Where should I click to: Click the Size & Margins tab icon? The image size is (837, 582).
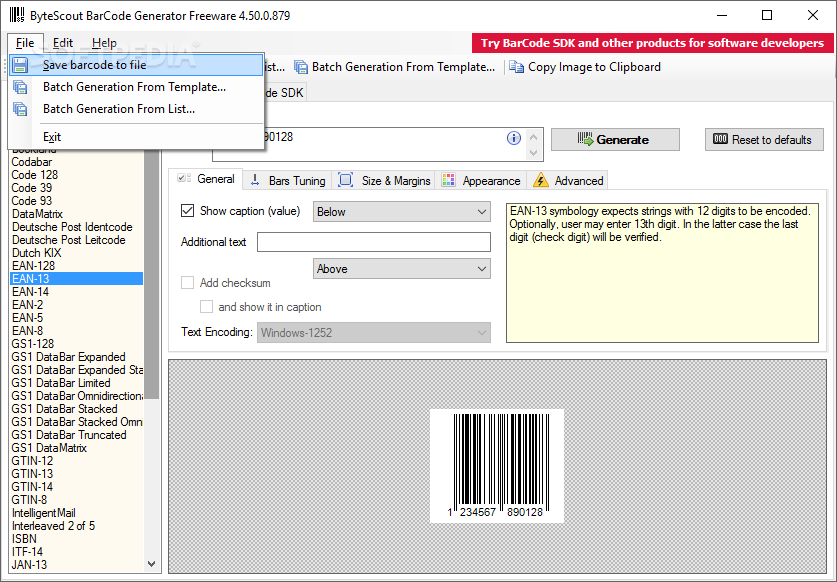coord(346,180)
